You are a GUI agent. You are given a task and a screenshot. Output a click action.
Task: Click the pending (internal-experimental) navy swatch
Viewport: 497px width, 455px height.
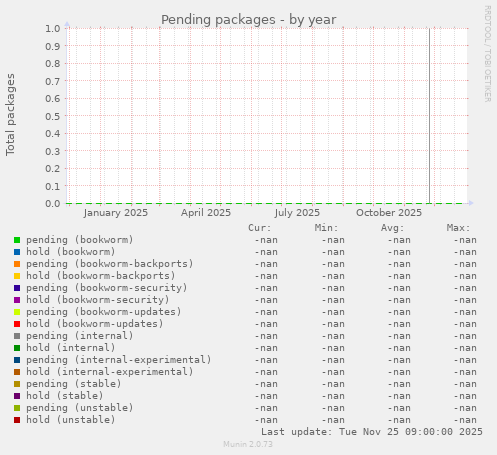pyautogui.click(x=17, y=360)
